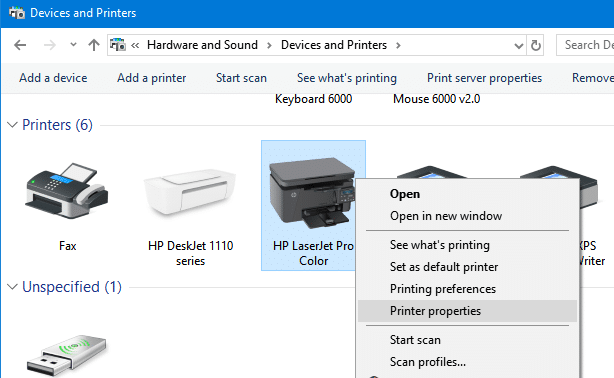Click the Devices and Printers title bar icon
614x378 pixels.
(x=17, y=13)
